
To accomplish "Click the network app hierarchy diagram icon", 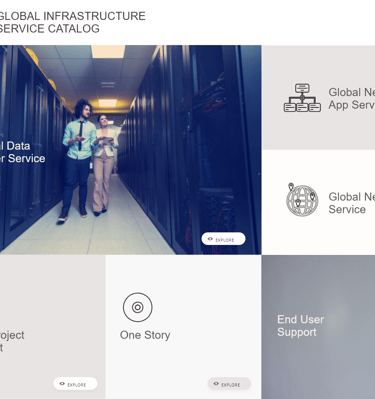I will (302, 98).
